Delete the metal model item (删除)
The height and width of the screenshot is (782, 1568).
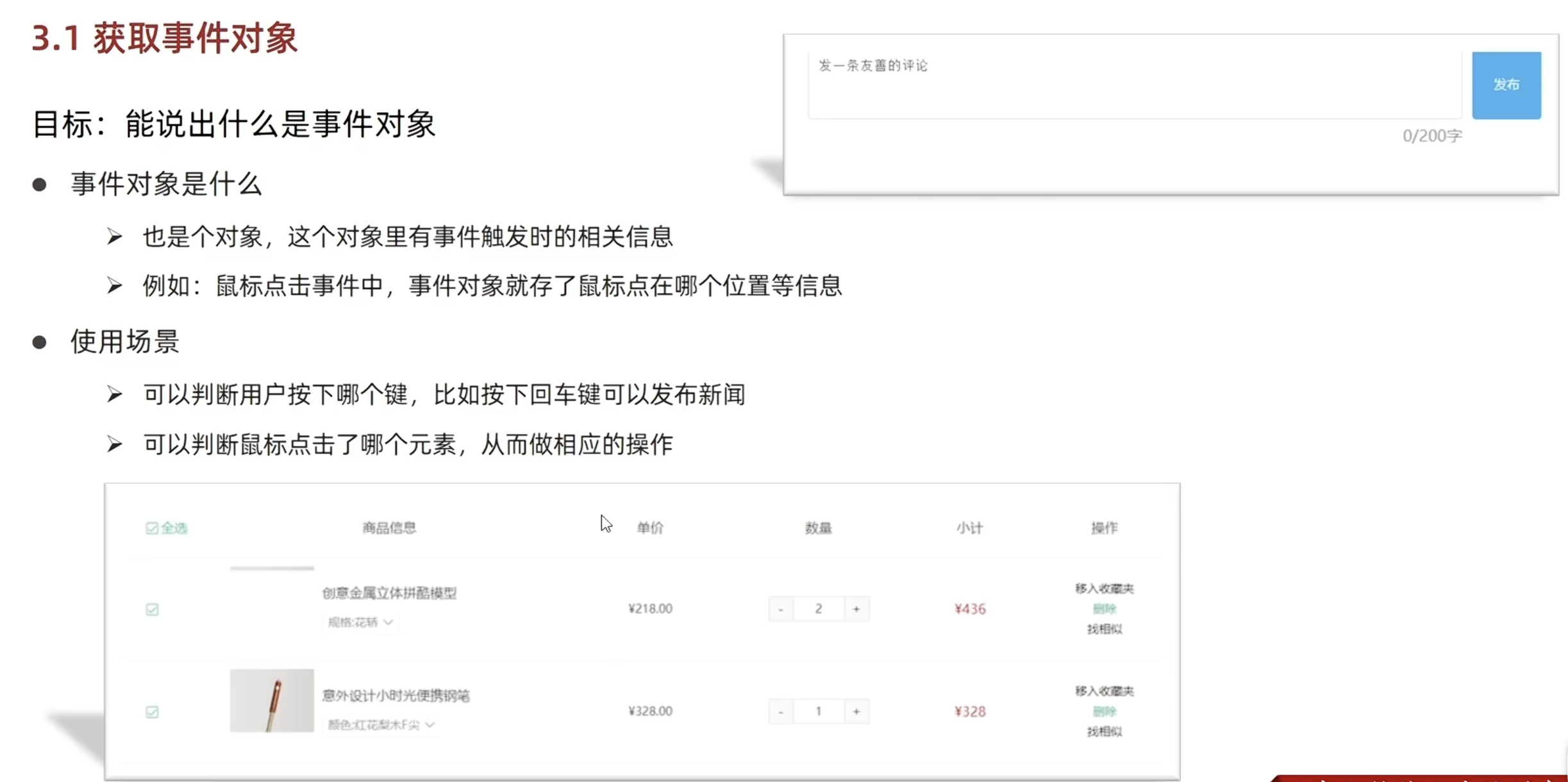(1104, 609)
